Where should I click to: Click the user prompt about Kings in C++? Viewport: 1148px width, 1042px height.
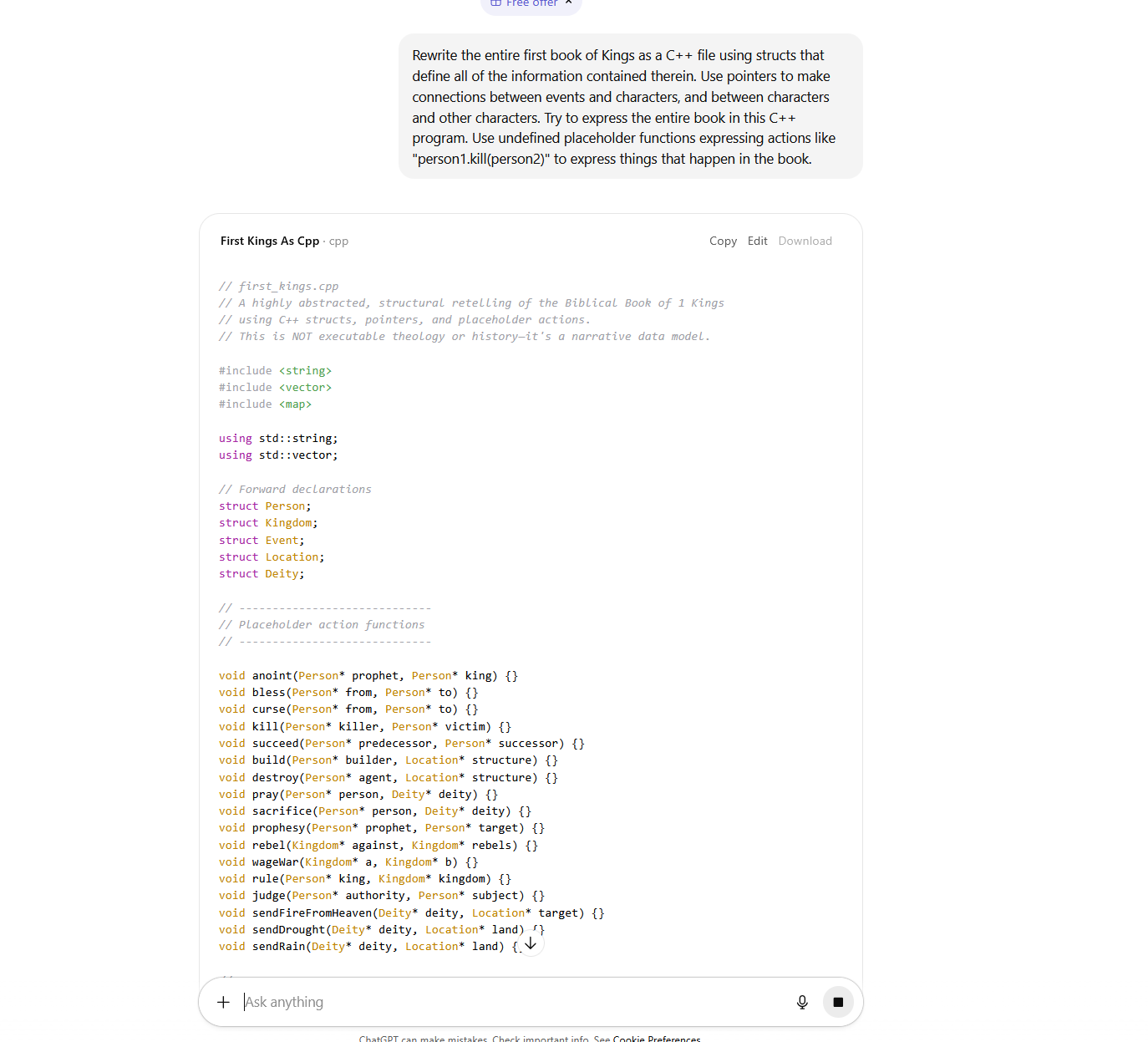pos(631,106)
